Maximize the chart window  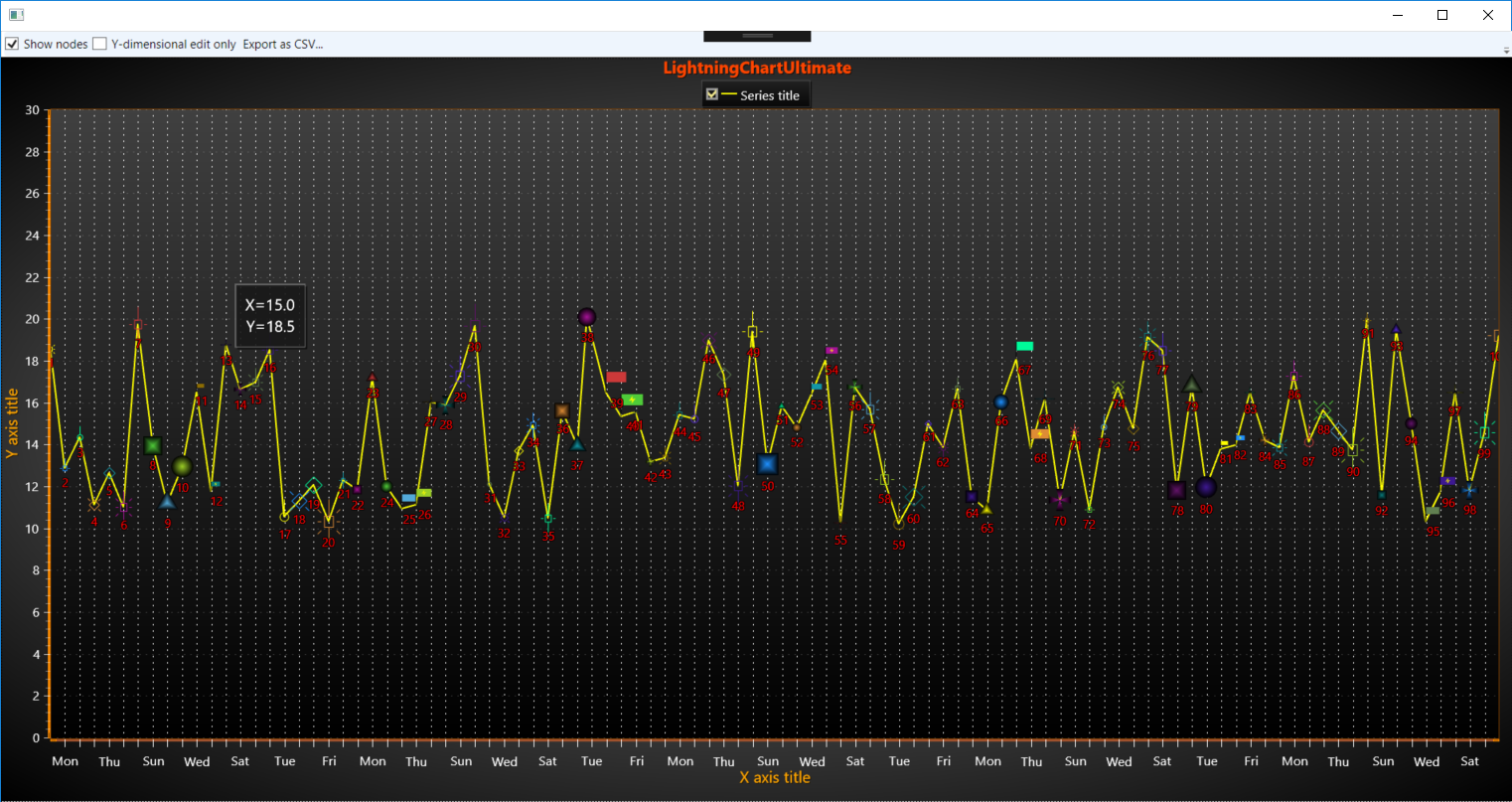point(1442,15)
